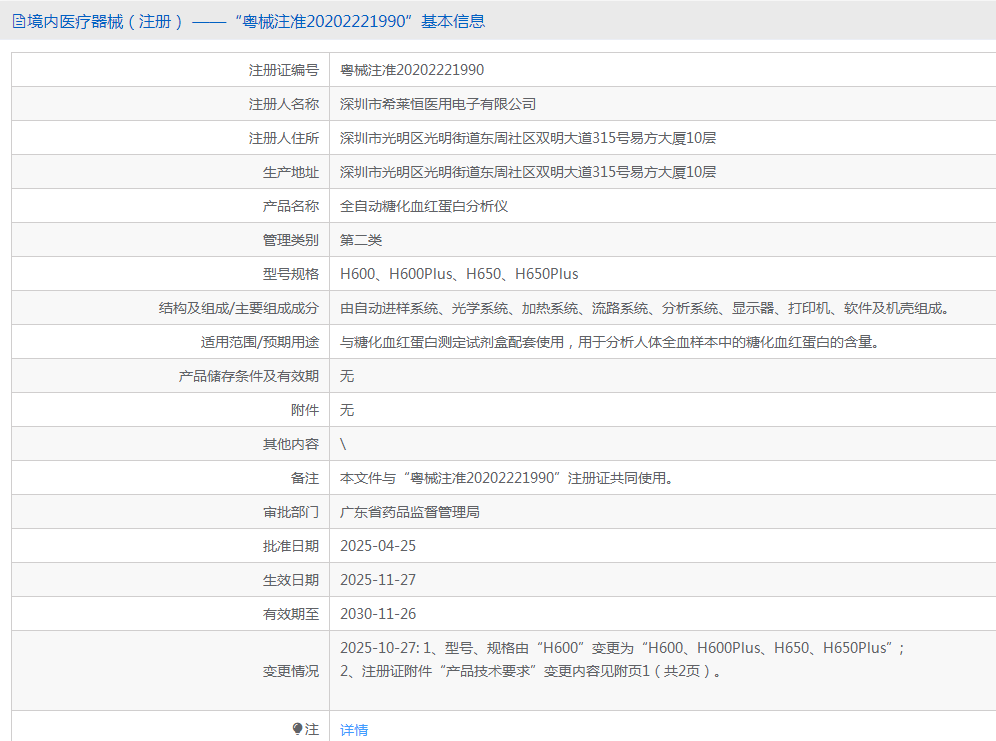Click the 注册人住所 label
The width and height of the screenshot is (996, 741).
coord(283,138)
